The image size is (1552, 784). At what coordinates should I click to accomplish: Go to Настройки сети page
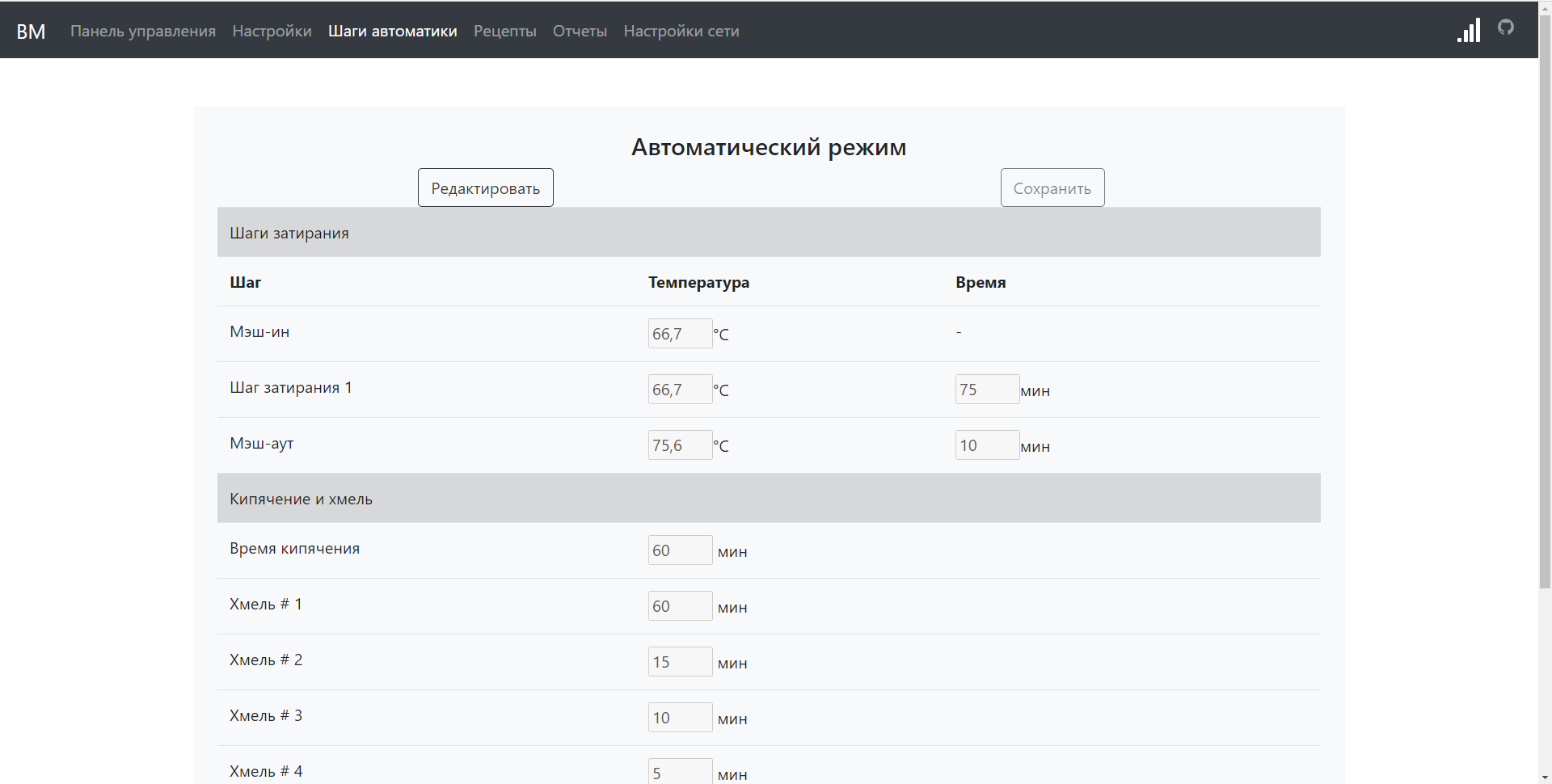(681, 31)
